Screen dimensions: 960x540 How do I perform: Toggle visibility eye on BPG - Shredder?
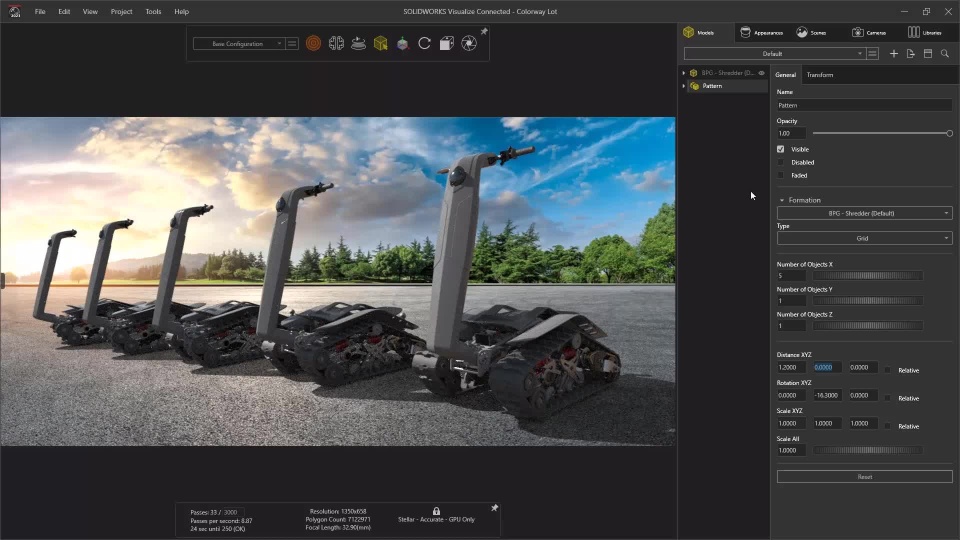[x=761, y=73]
